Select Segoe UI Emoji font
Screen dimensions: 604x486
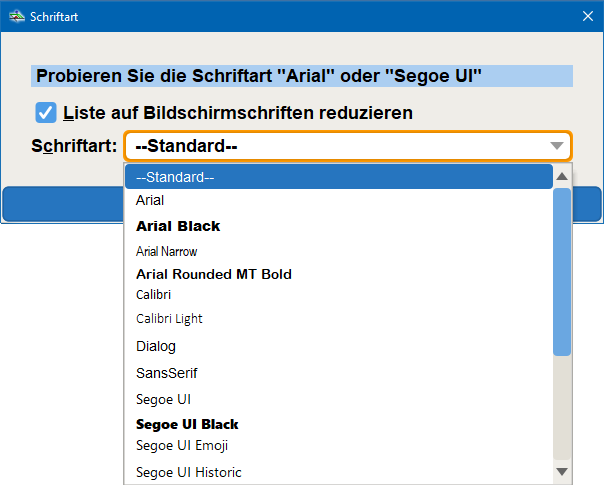tap(338, 445)
